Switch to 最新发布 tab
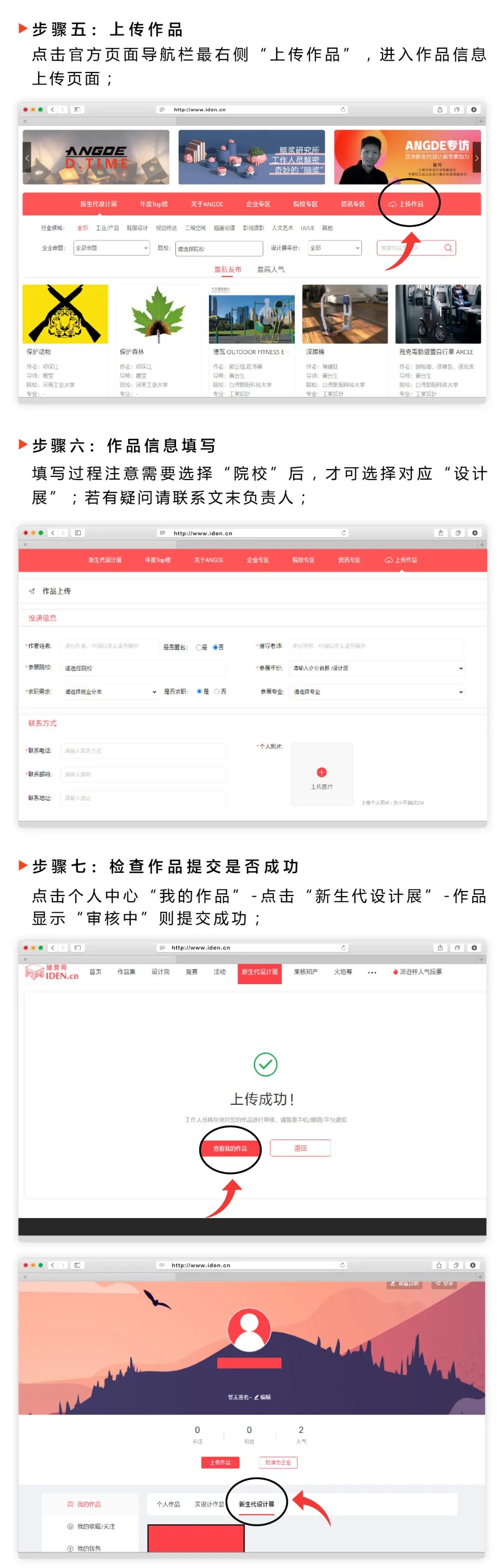 coord(227,269)
